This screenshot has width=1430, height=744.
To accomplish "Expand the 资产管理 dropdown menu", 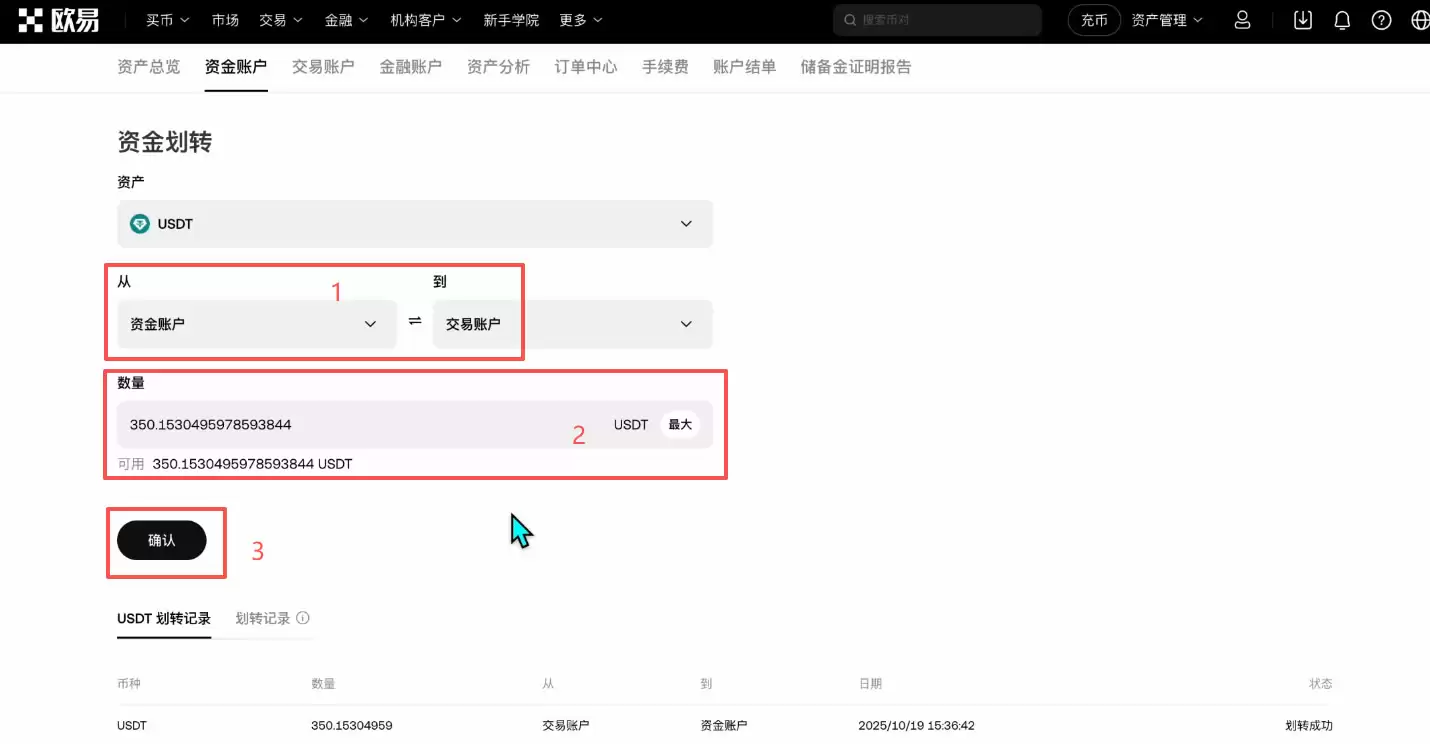I will 1167,20.
